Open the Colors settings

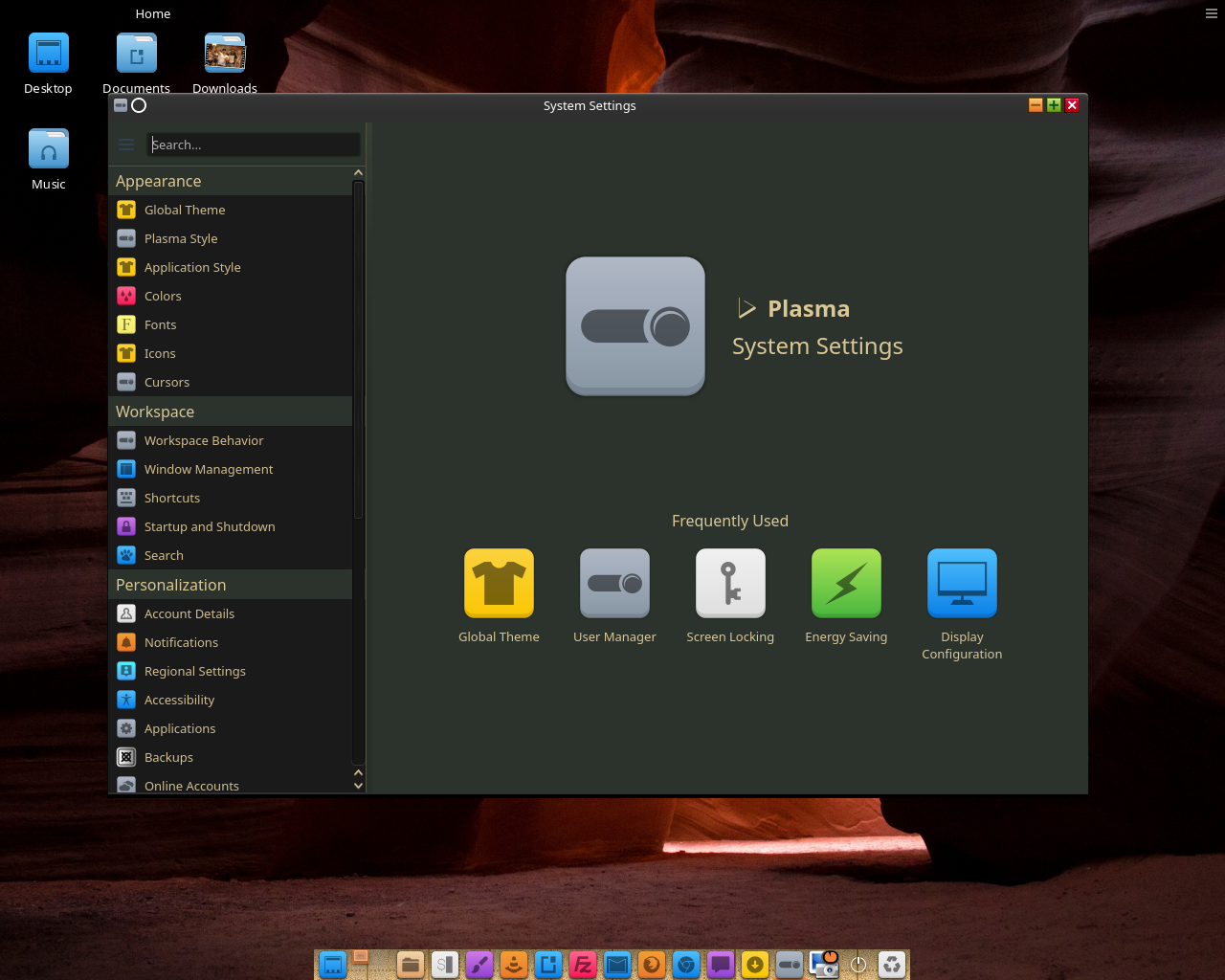[x=231, y=296]
